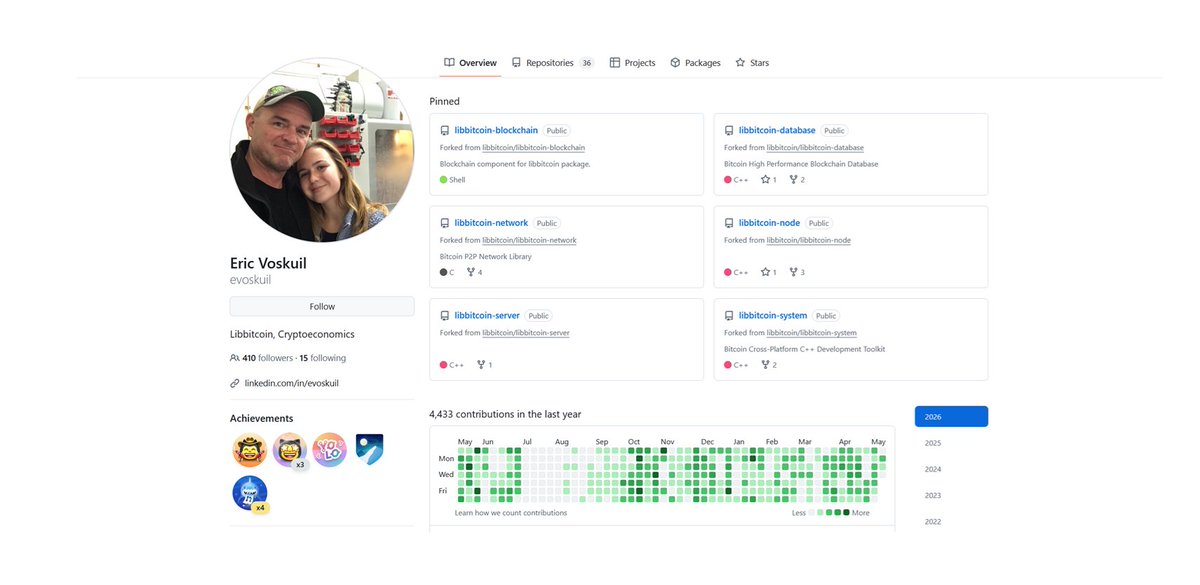Click the chain-link icon beside linkedin URL
Image resolution: width=1200 pixels, height=585 pixels.
click(x=235, y=383)
